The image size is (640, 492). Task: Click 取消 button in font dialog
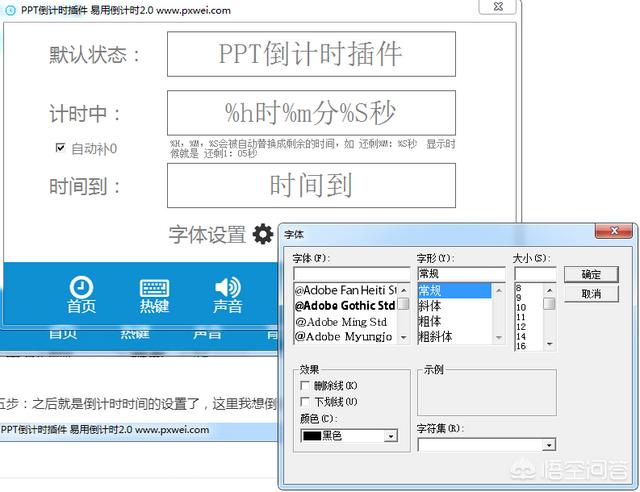pyautogui.click(x=591, y=294)
